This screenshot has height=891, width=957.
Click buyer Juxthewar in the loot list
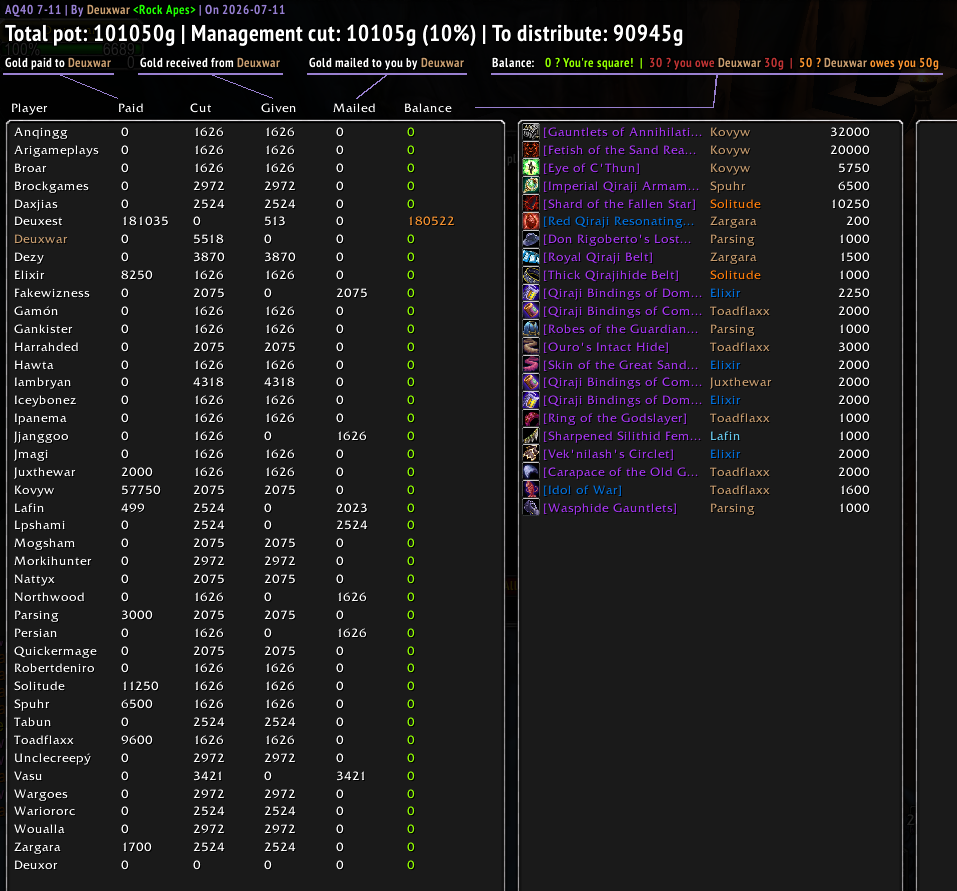click(740, 382)
